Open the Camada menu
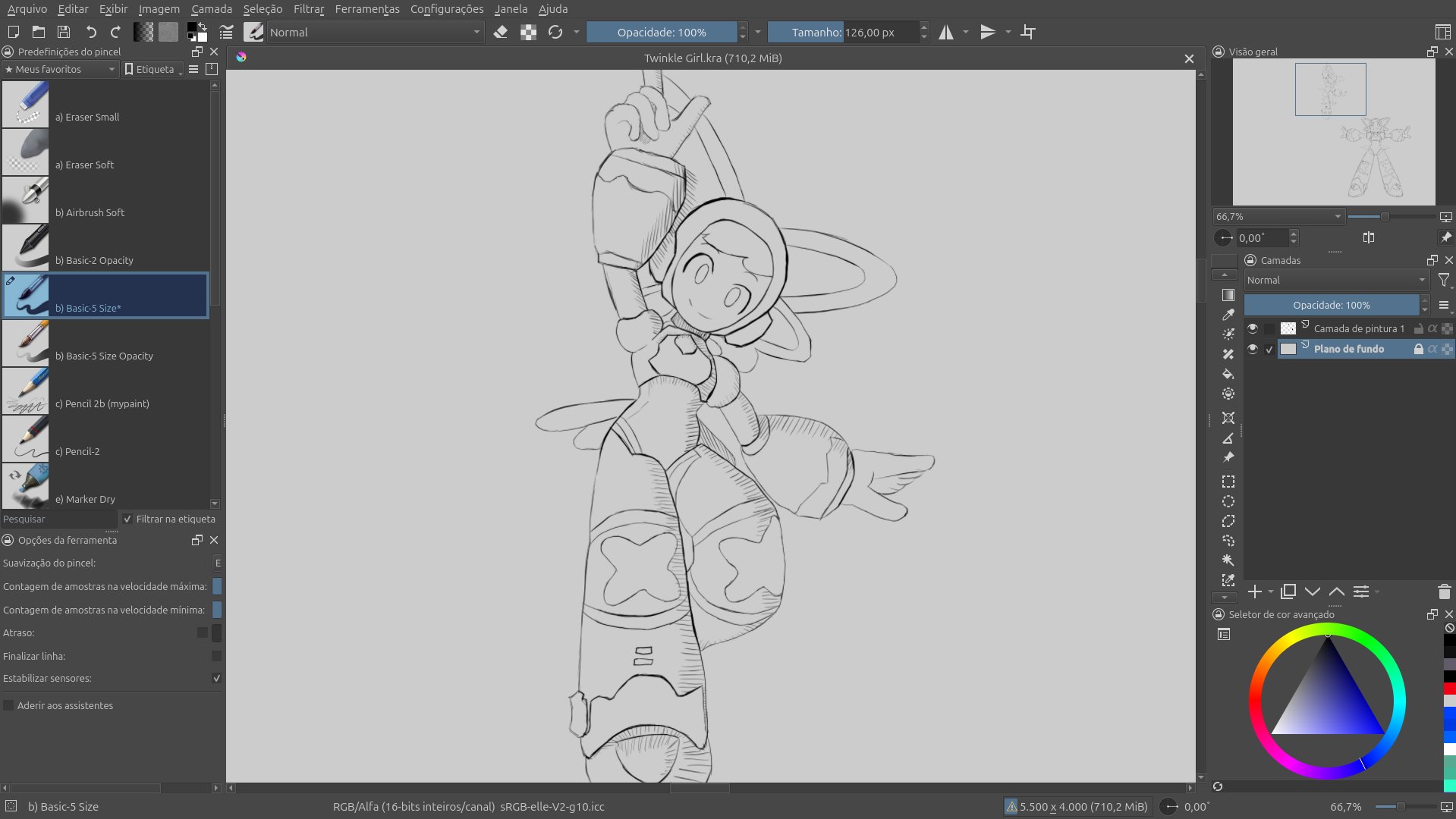Screen dimensions: 1456x819 coord(212,9)
